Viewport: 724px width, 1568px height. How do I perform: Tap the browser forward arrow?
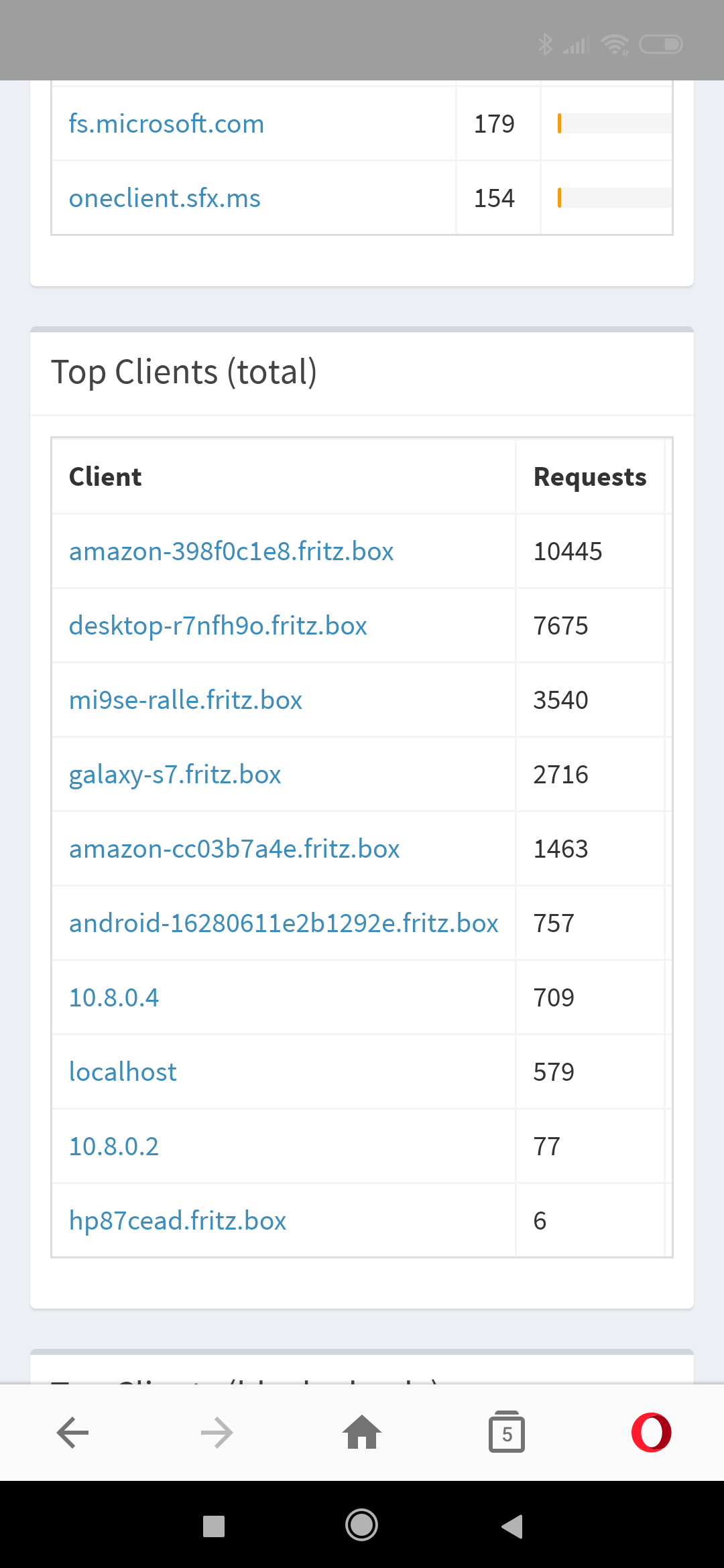pyautogui.click(x=217, y=1433)
